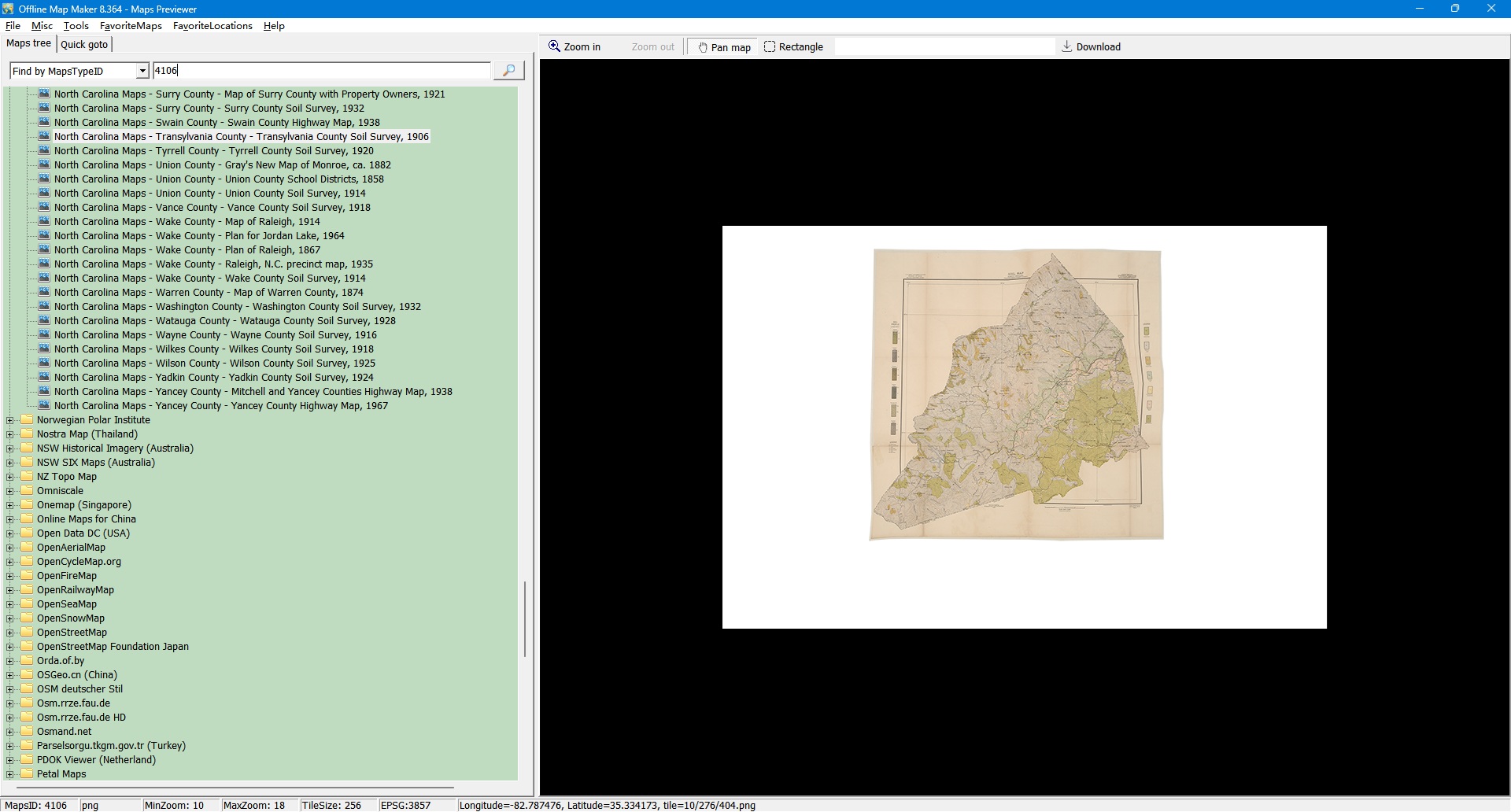Click the search field containing 4106
1511x812 pixels.
321,71
